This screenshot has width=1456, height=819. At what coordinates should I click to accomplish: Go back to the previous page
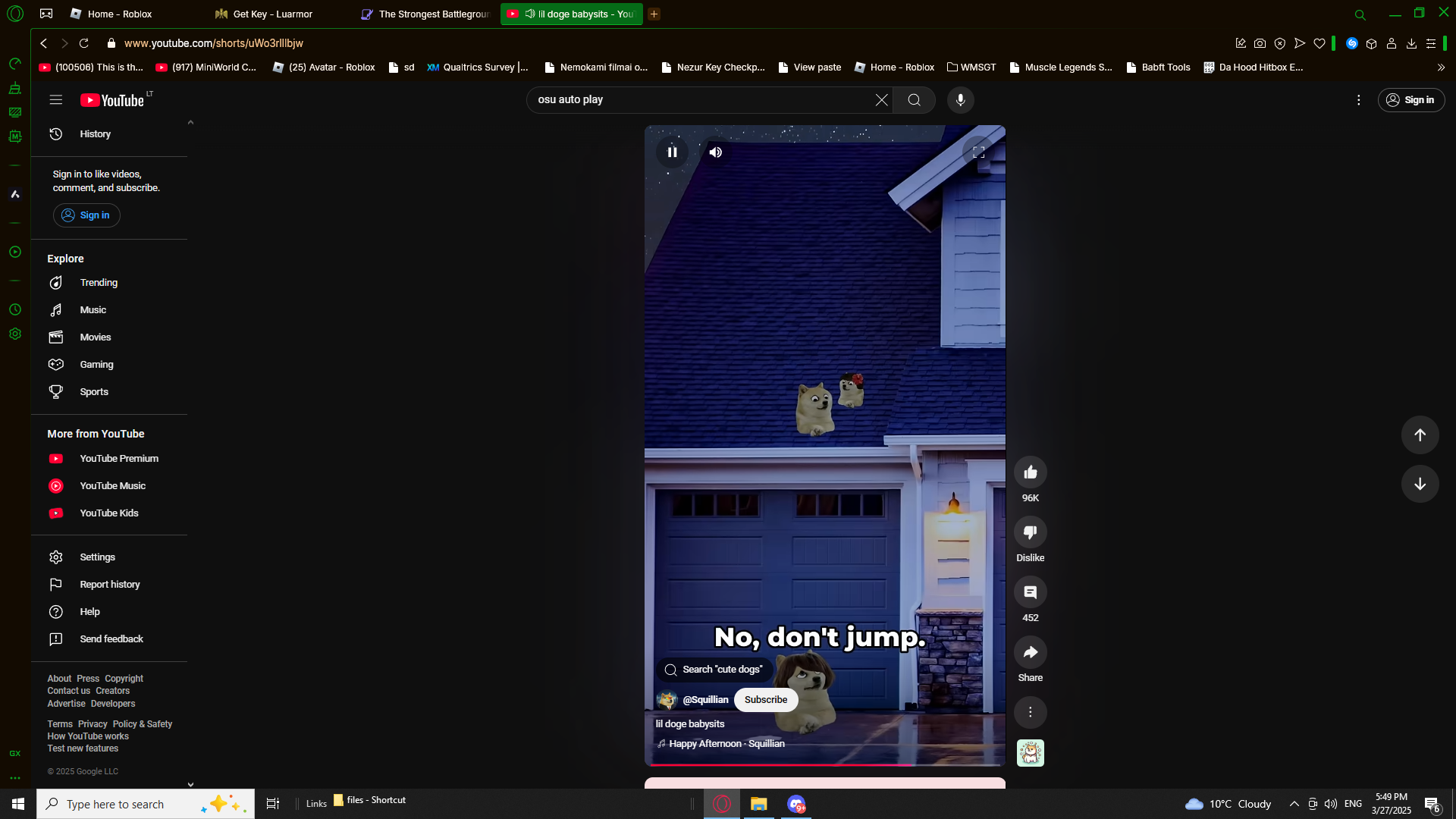coord(44,44)
